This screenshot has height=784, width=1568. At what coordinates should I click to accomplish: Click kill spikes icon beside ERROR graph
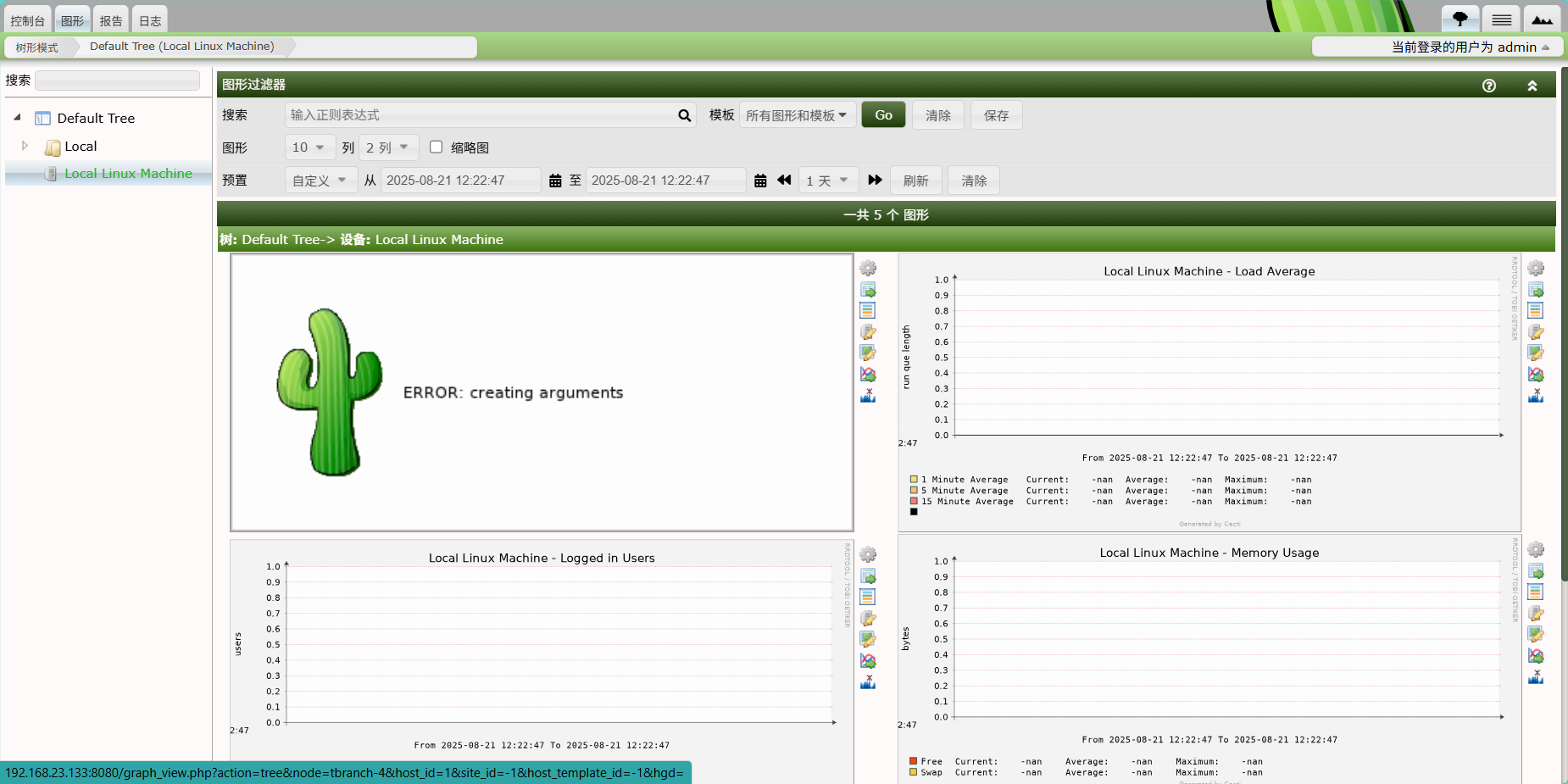coord(868,395)
